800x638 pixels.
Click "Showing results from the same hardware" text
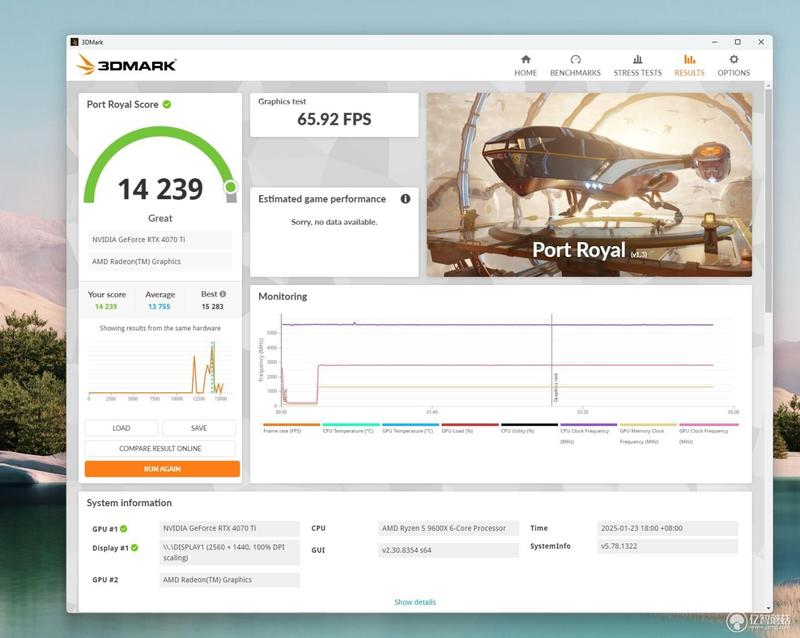[x=160, y=328]
